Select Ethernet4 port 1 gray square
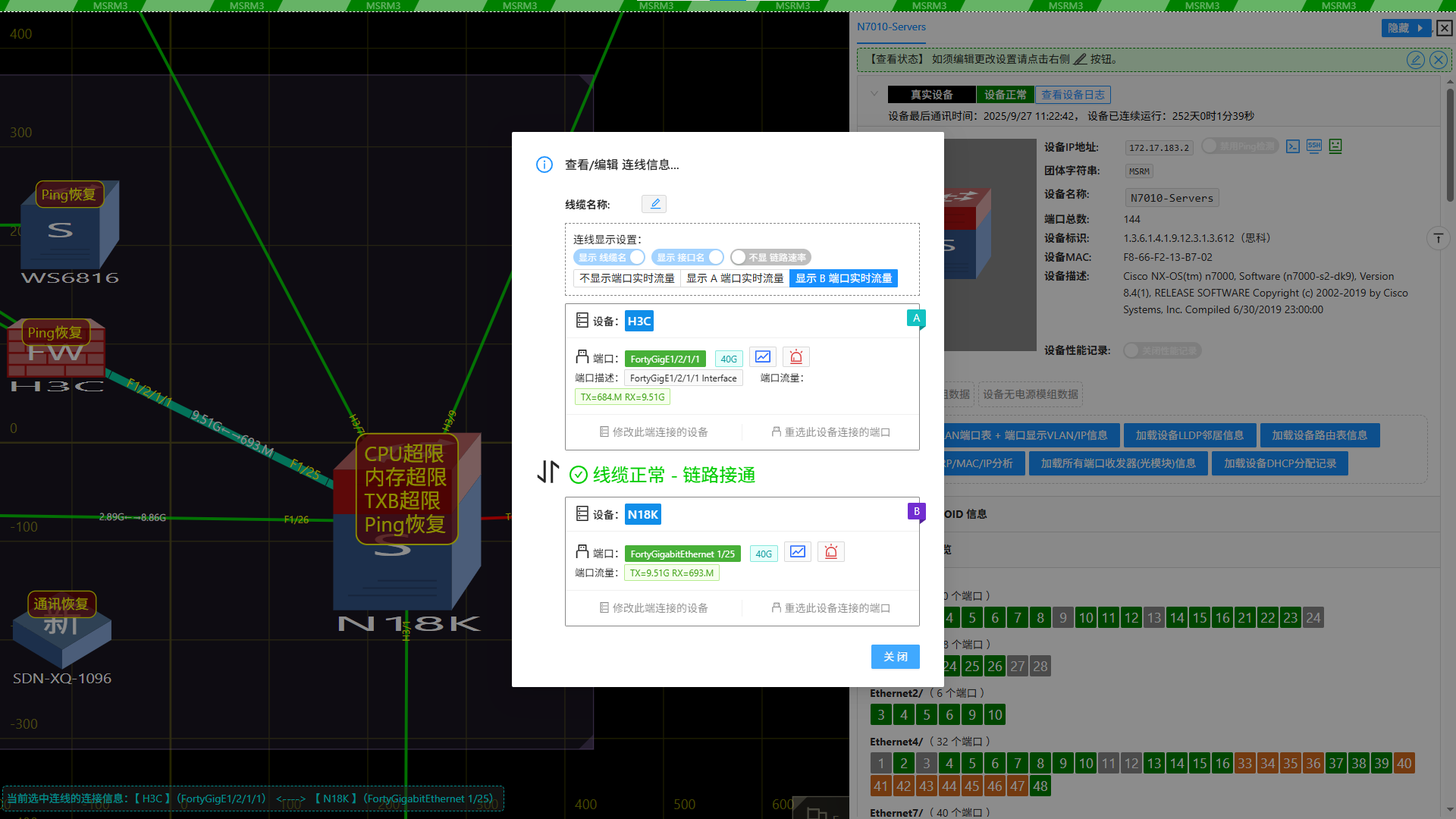 [880, 763]
